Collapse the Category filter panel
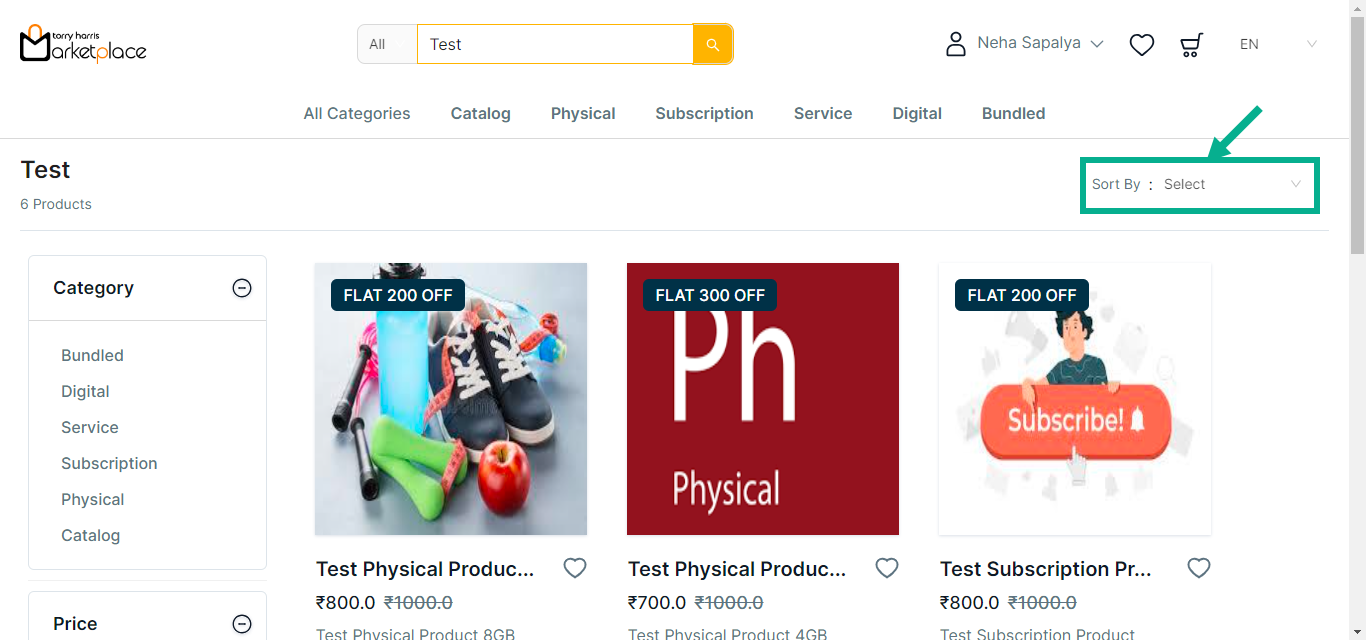1366x640 pixels. coord(241,288)
